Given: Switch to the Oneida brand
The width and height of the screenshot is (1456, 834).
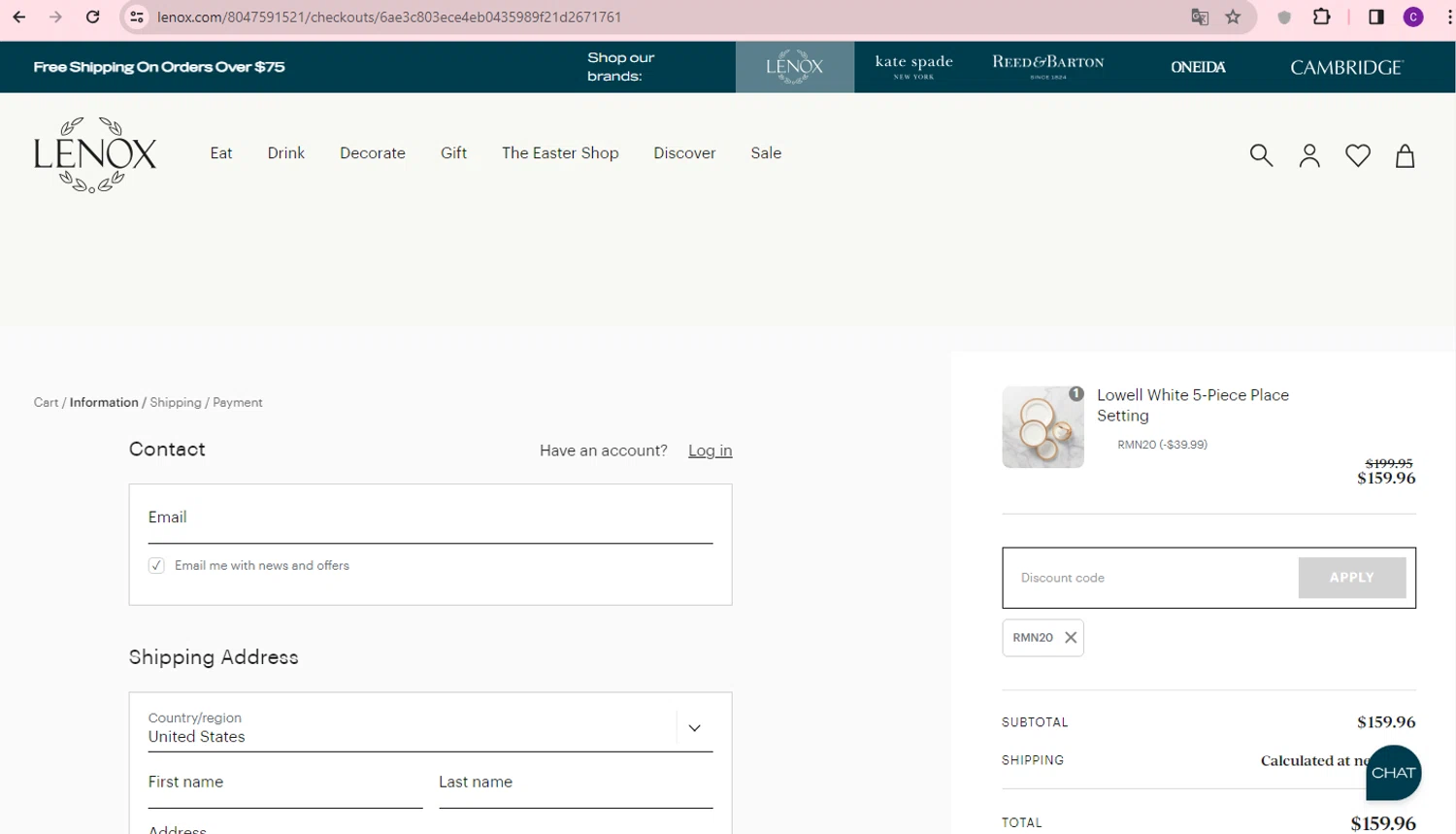Looking at the screenshot, I should (x=1198, y=67).
